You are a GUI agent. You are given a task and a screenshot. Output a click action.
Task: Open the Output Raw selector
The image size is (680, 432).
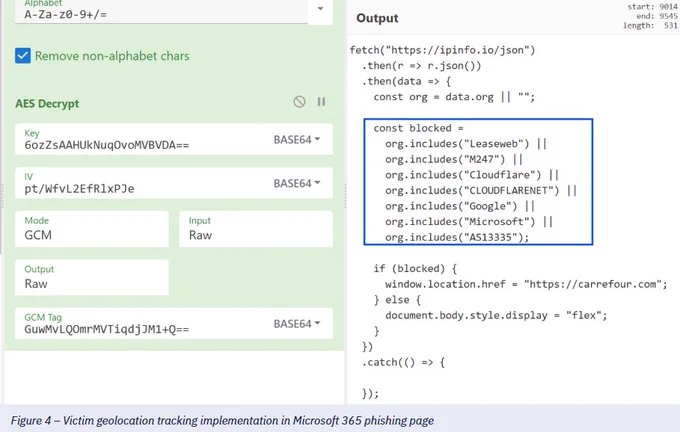pos(92,278)
